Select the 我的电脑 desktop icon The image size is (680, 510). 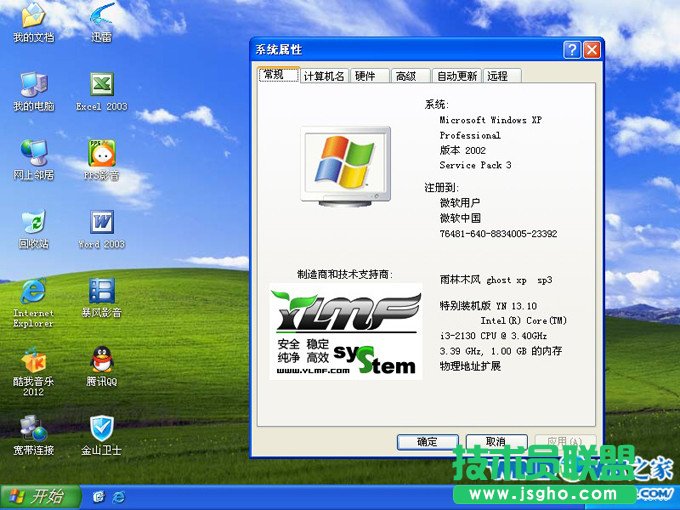pyautogui.click(x=34, y=87)
